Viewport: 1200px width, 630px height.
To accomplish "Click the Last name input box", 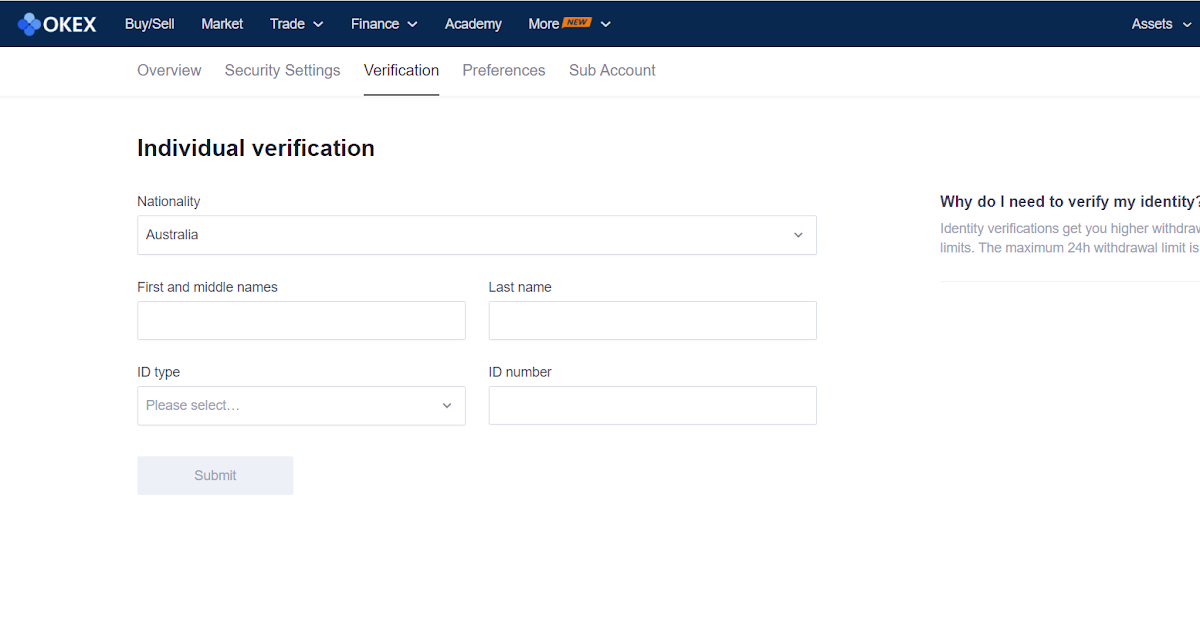I will [652, 320].
